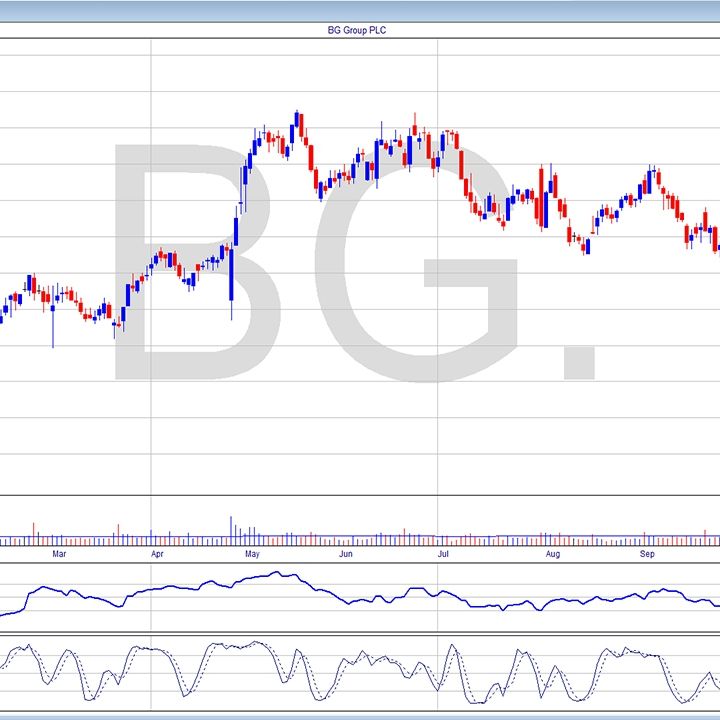Select the September price peak candlestick
The width and height of the screenshot is (720, 720).
pos(650,180)
